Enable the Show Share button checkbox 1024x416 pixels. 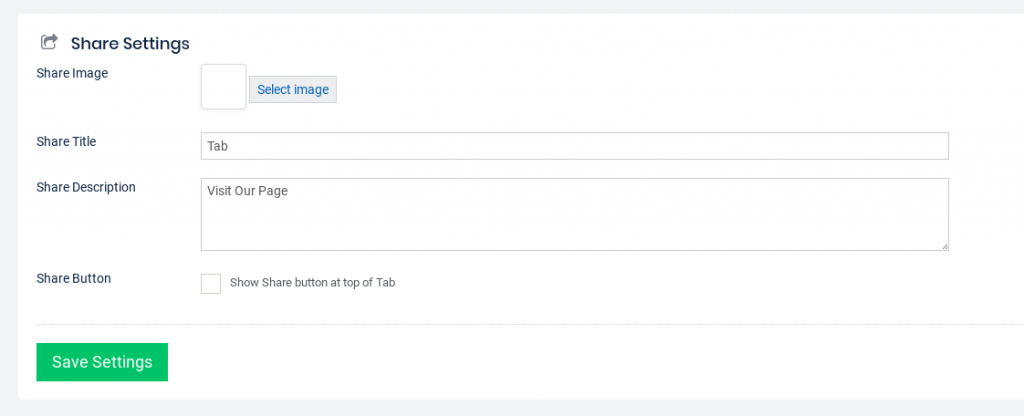point(211,284)
